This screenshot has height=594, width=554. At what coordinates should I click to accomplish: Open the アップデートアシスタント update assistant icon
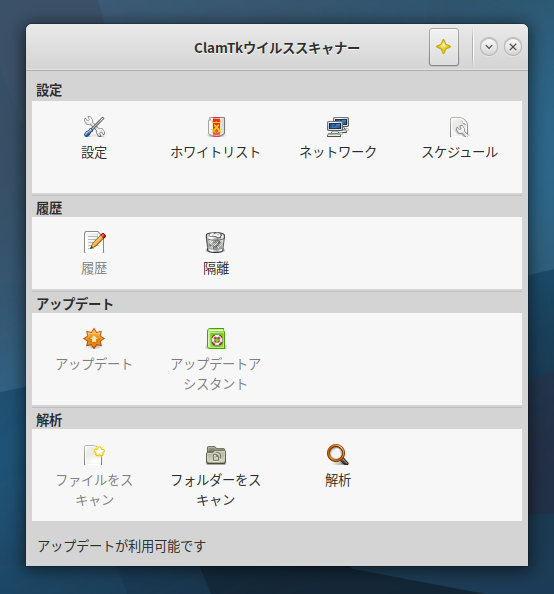[216, 338]
